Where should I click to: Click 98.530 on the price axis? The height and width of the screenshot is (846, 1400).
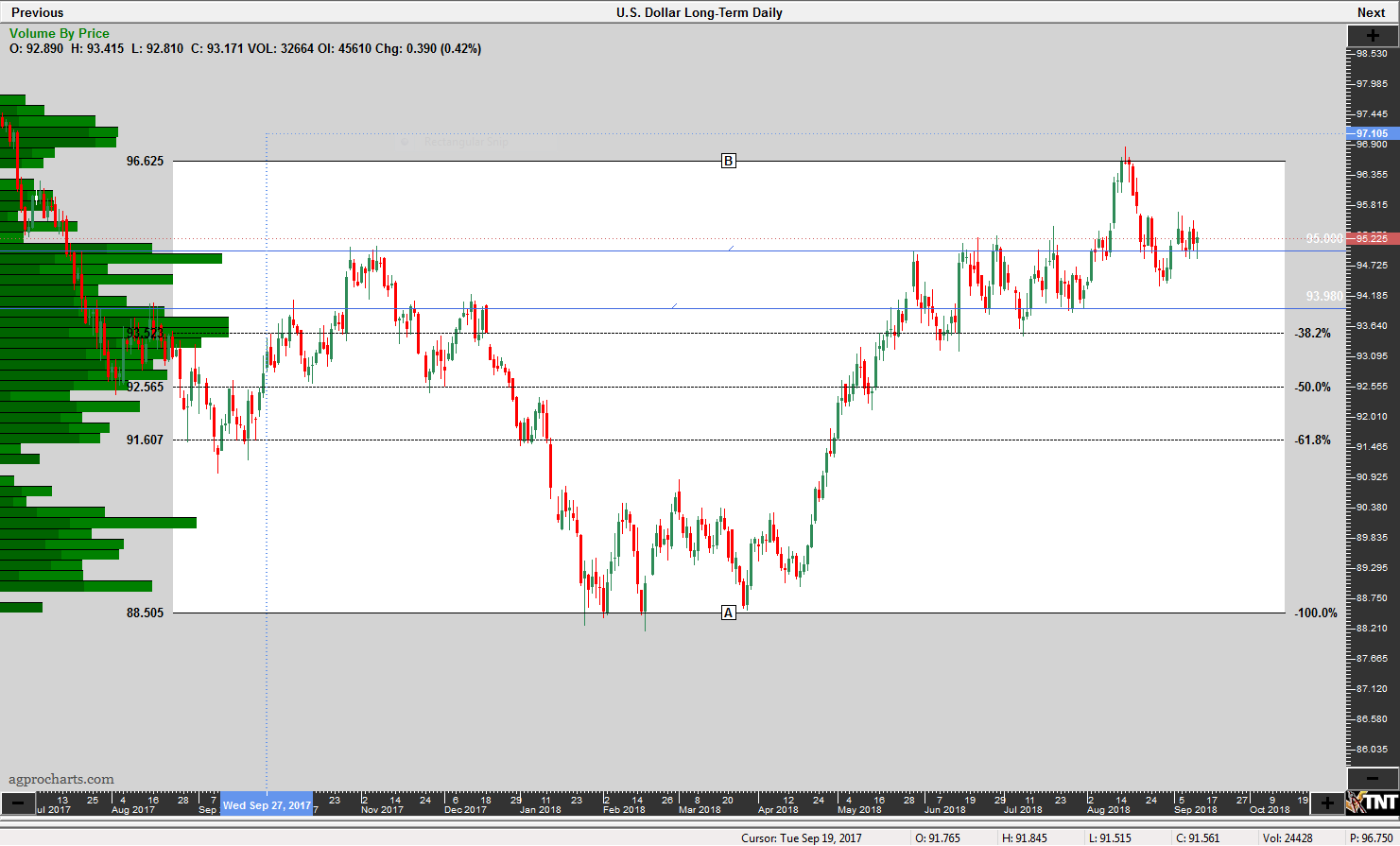(1372, 54)
